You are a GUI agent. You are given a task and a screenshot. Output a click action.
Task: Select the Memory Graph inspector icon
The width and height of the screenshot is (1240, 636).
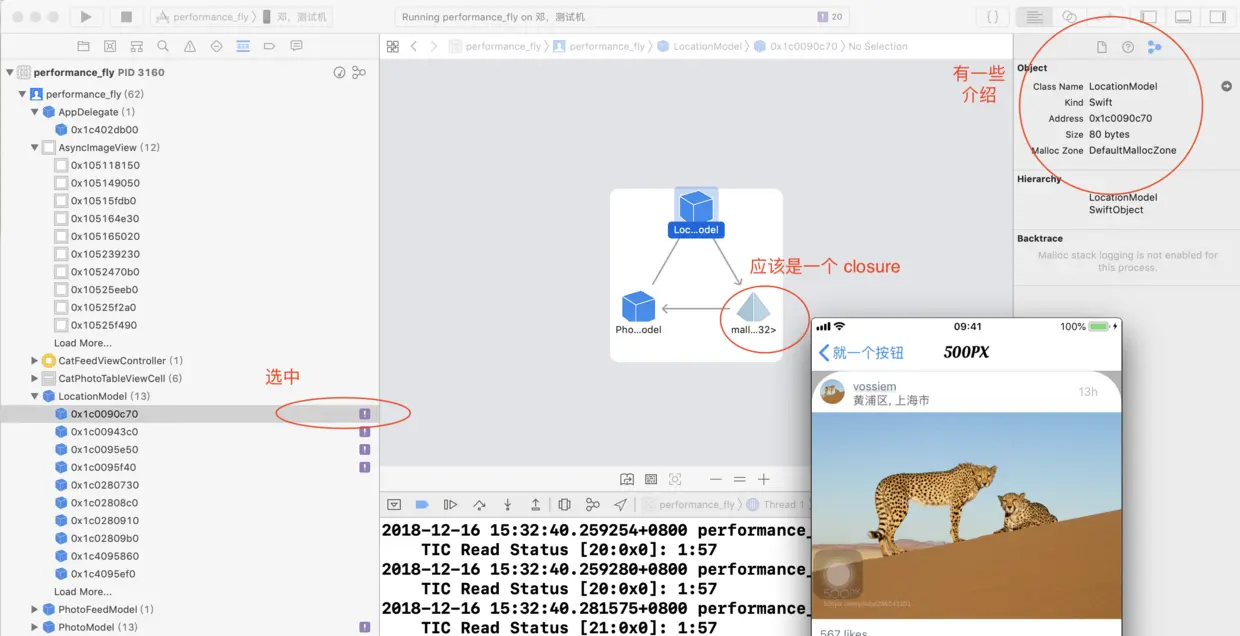pos(1154,47)
